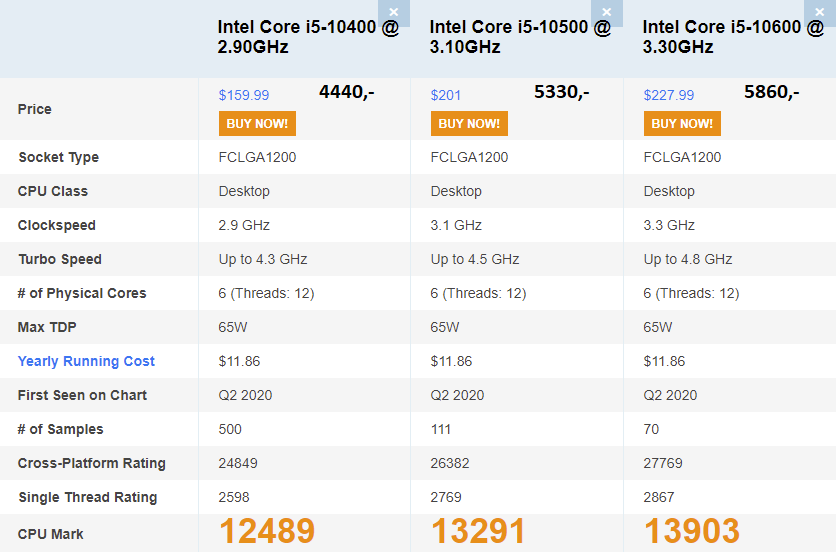Dismiss the i5-10600 column with X

click(819, 12)
